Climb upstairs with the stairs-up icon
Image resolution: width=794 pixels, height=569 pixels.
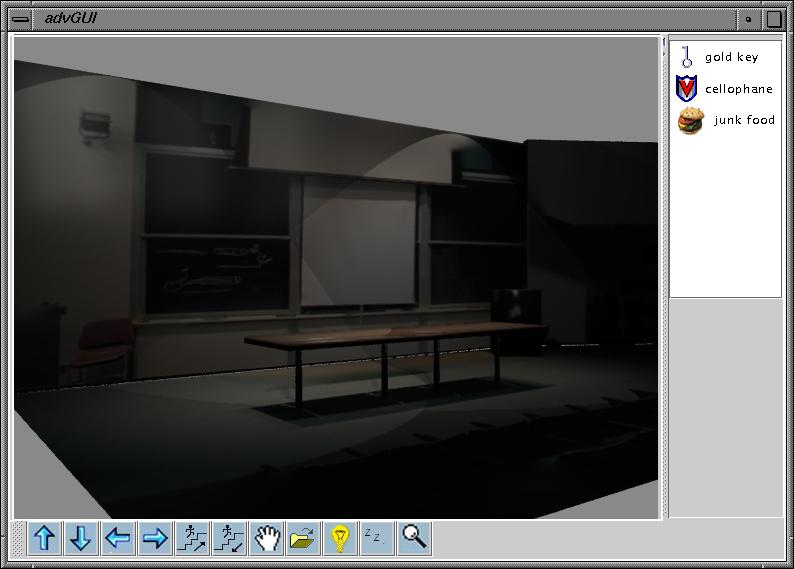coord(192,539)
